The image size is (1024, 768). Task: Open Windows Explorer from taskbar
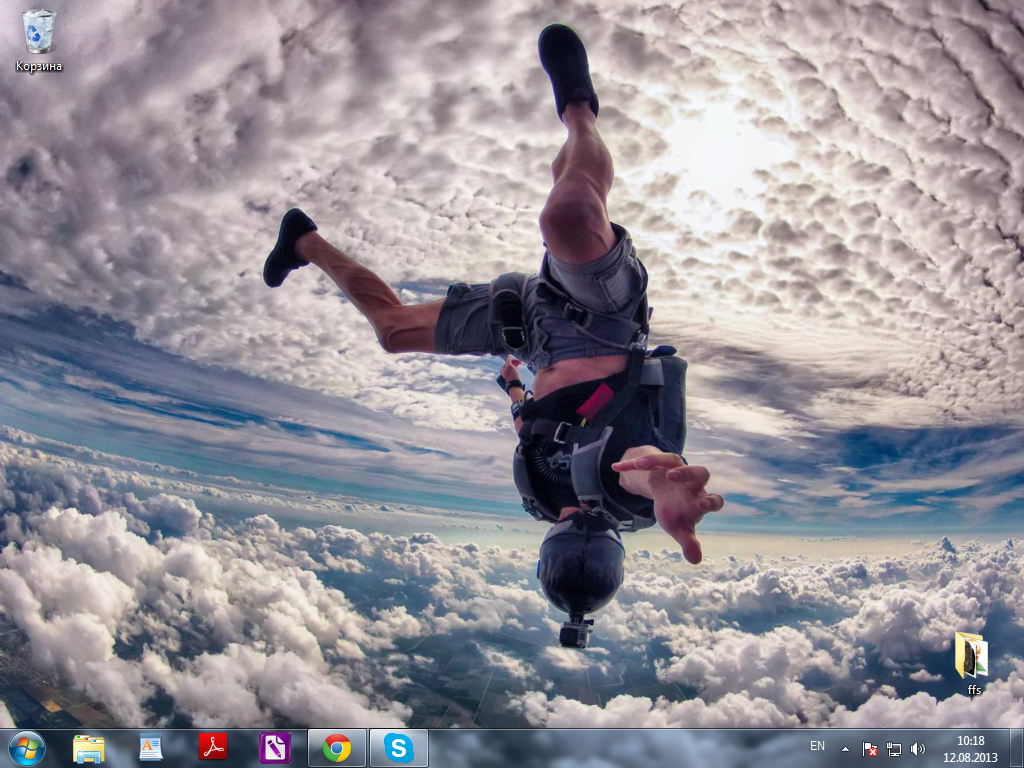[88, 748]
